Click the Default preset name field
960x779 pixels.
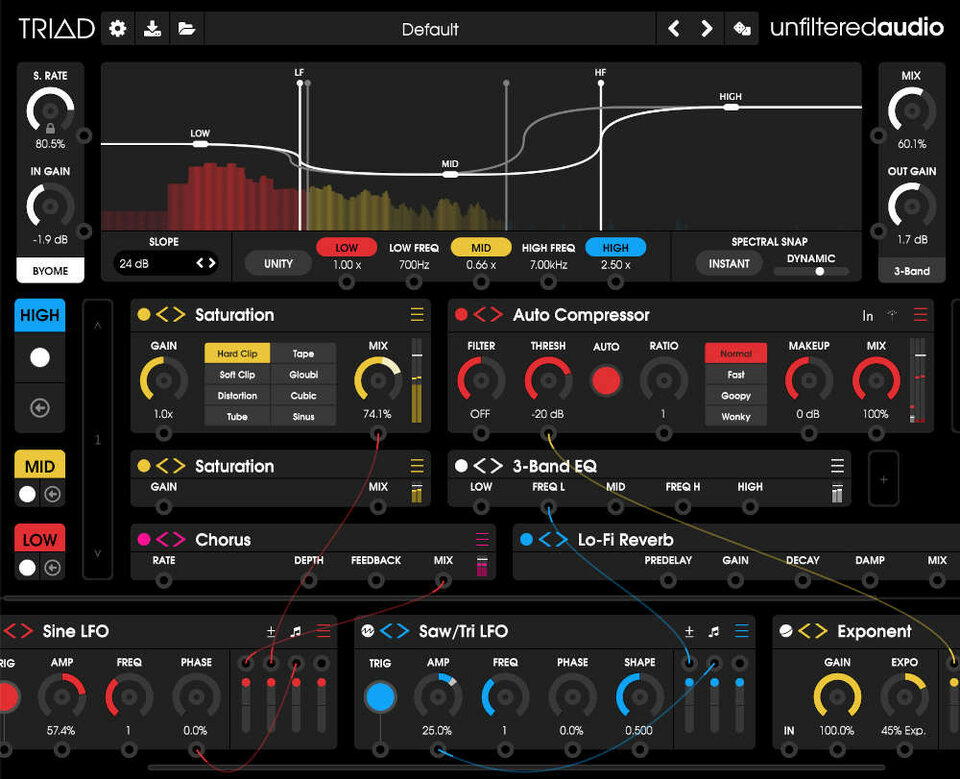pyautogui.click(x=430, y=28)
